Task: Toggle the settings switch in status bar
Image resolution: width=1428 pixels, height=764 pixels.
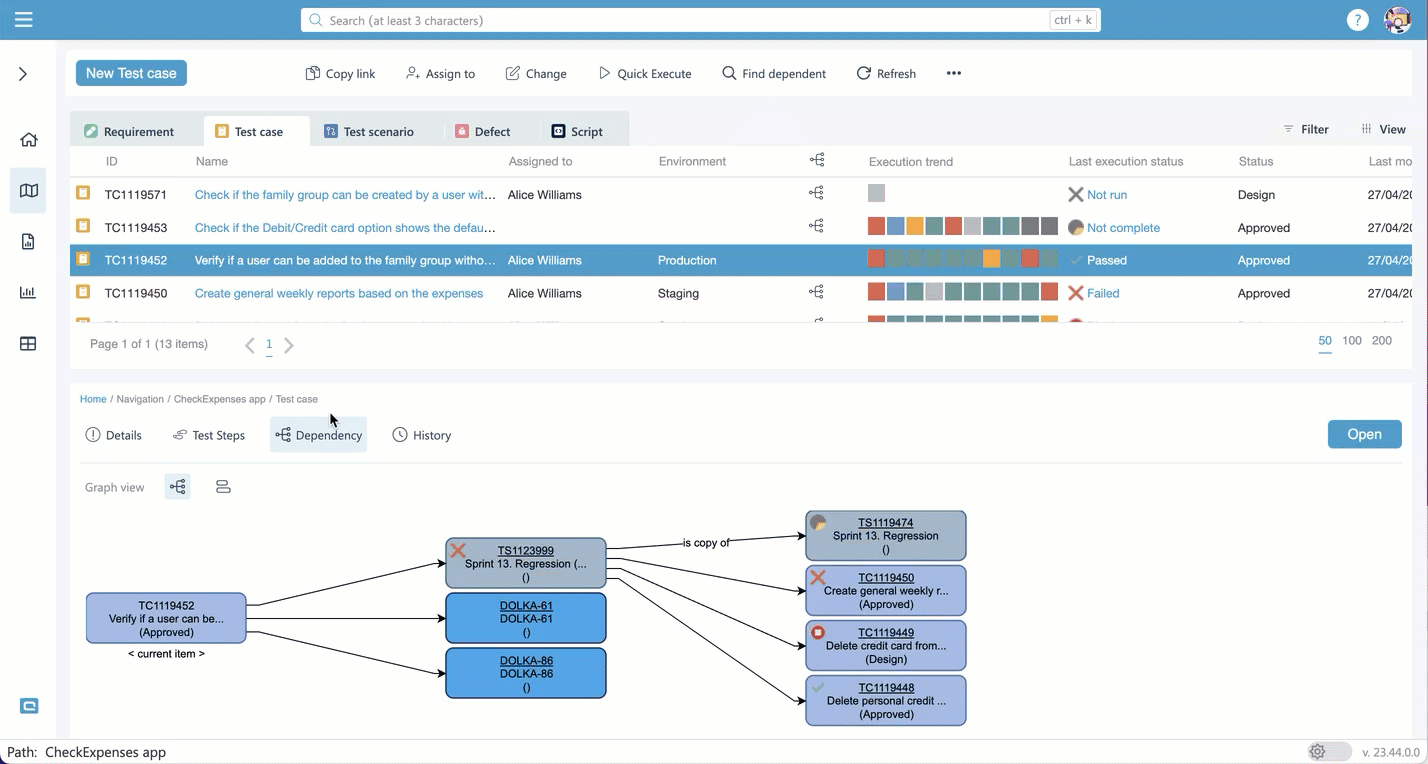Action: [x=1330, y=752]
